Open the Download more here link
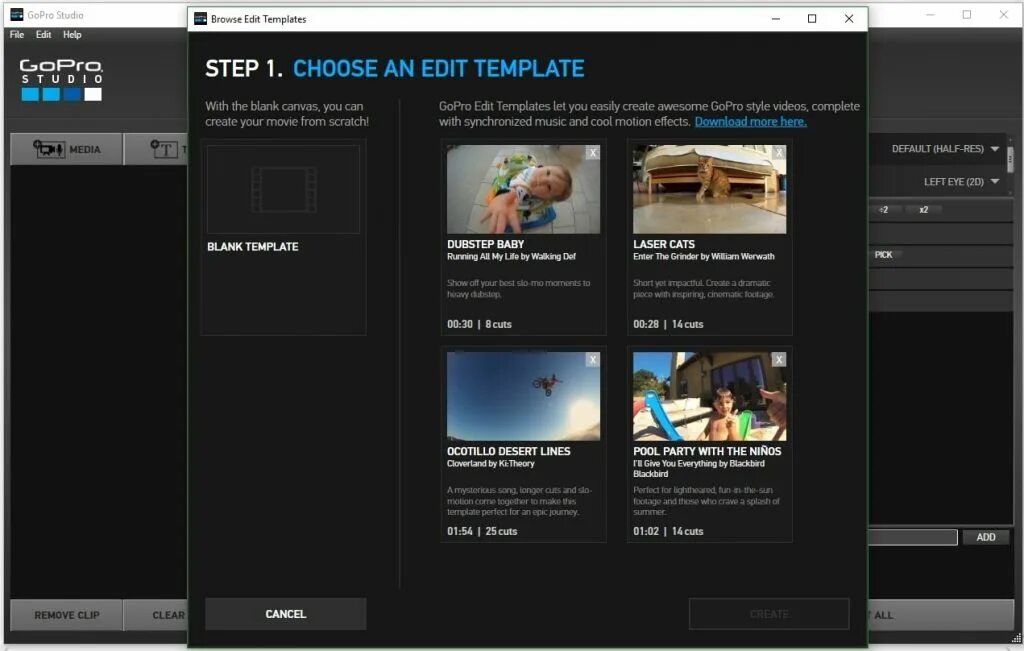The image size is (1024, 651). click(x=750, y=121)
